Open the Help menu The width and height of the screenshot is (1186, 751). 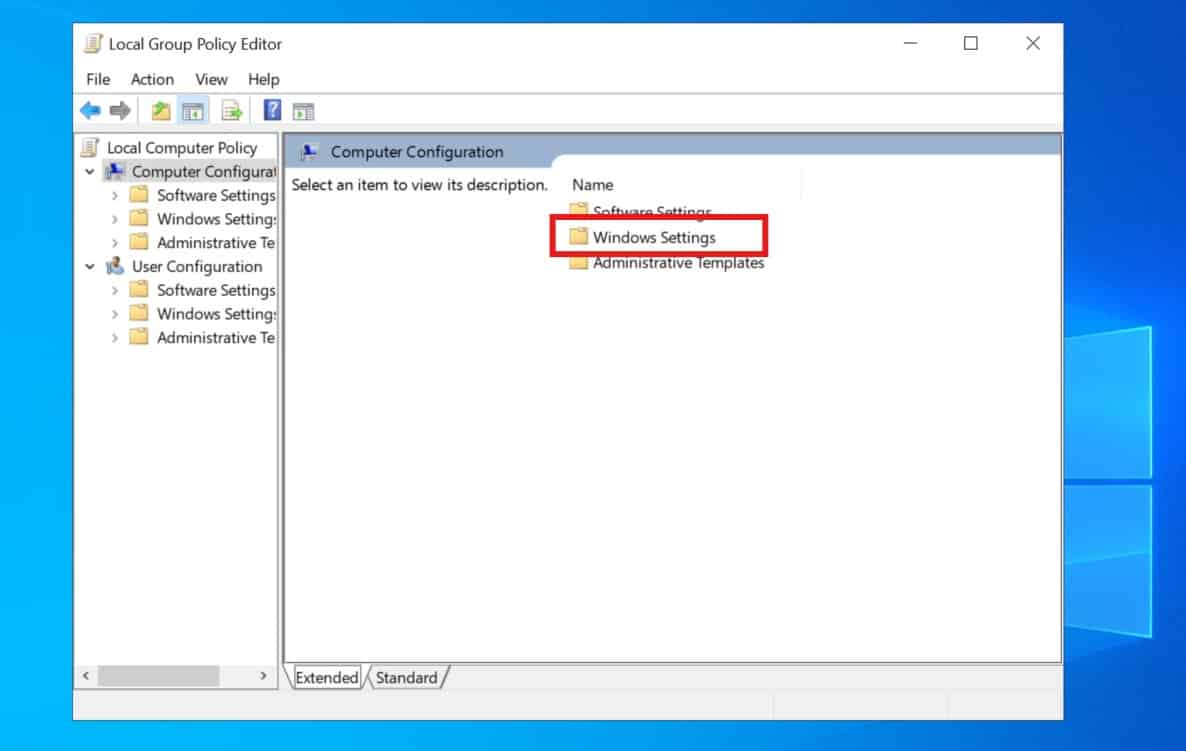click(x=263, y=79)
